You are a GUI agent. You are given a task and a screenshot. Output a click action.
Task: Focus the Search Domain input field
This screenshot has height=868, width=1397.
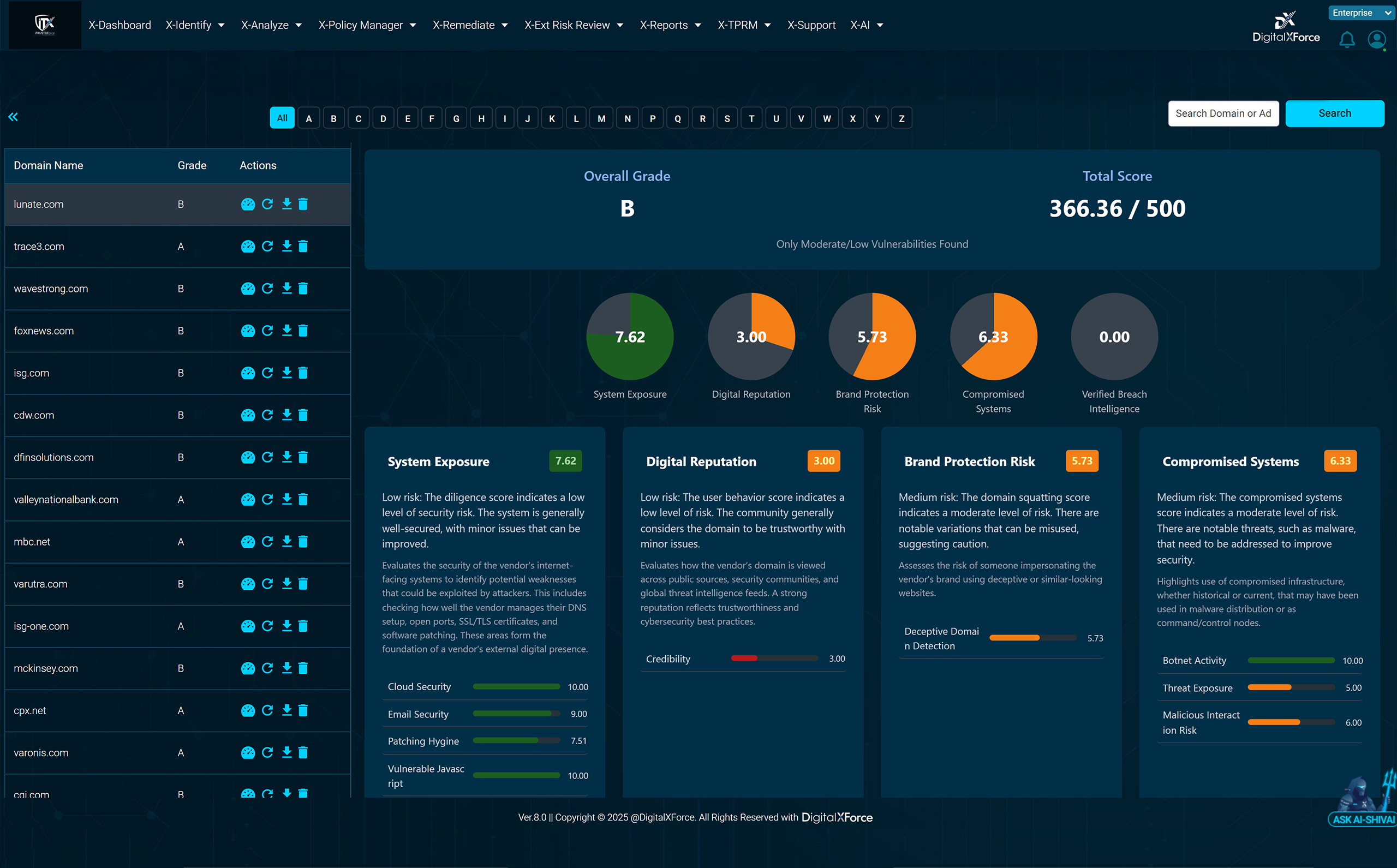(1223, 113)
